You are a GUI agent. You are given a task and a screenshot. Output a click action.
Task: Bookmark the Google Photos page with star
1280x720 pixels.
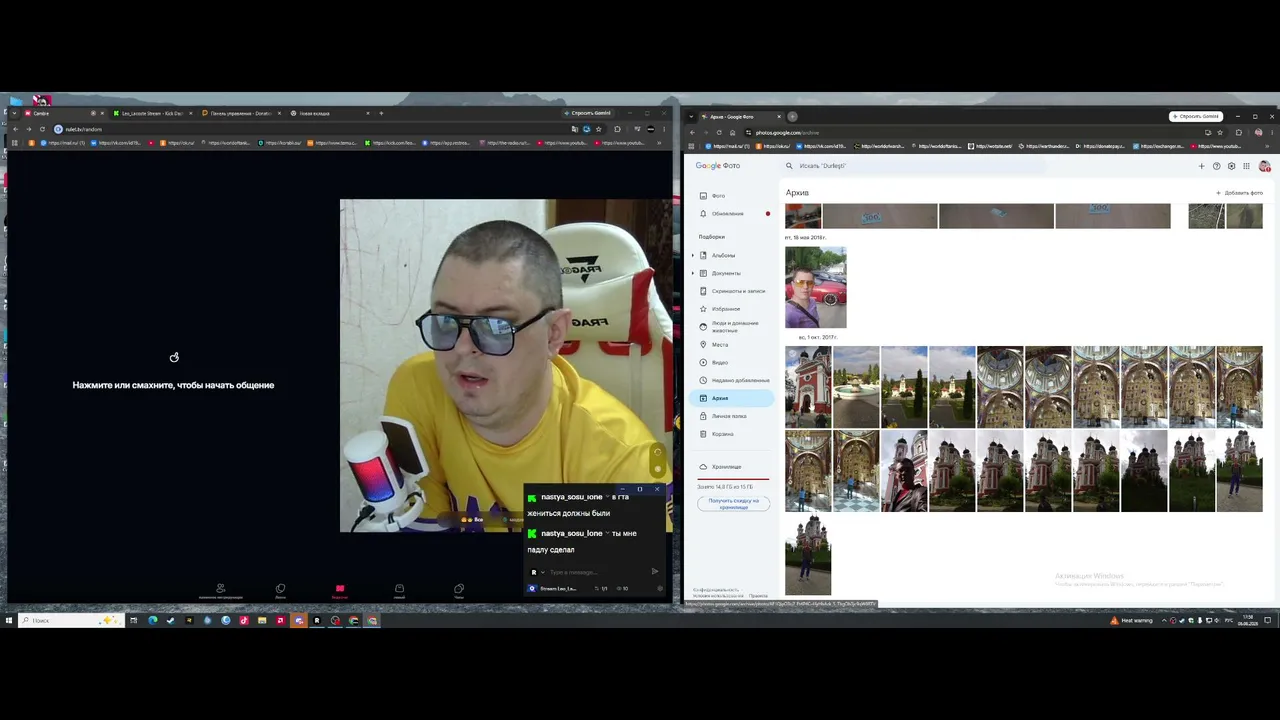click(1220, 132)
